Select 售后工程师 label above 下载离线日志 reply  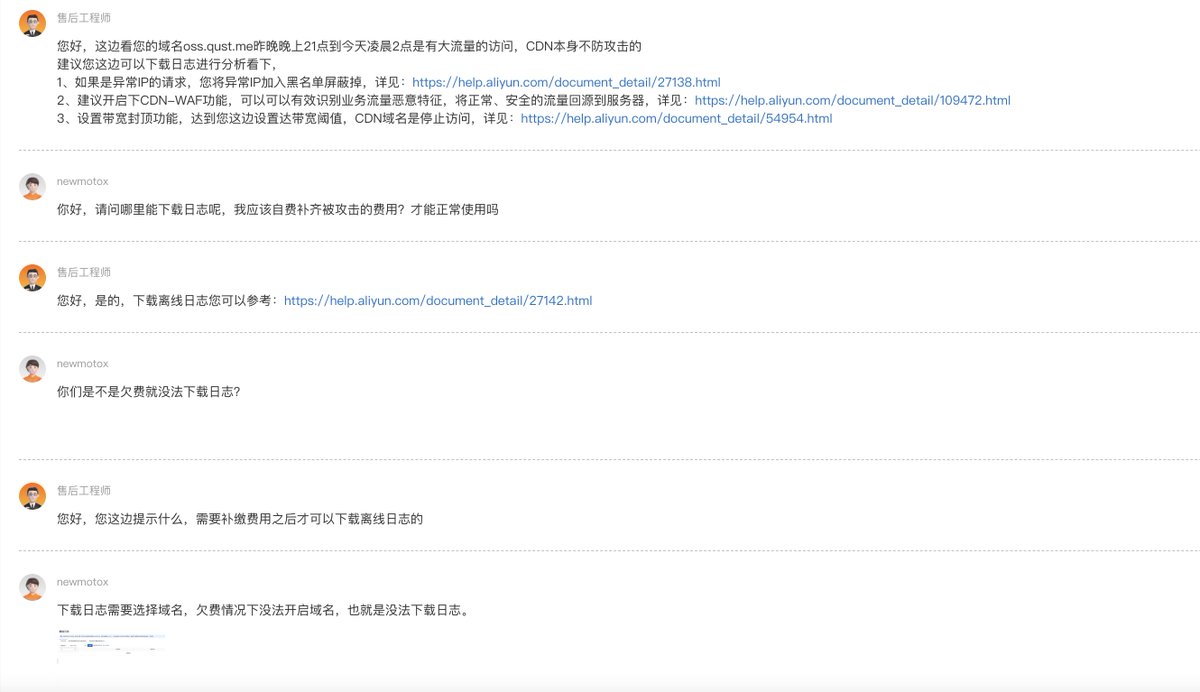tap(84, 272)
